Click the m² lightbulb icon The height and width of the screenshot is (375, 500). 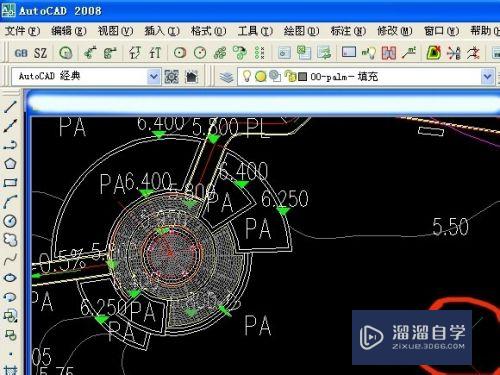coord(369,53)
